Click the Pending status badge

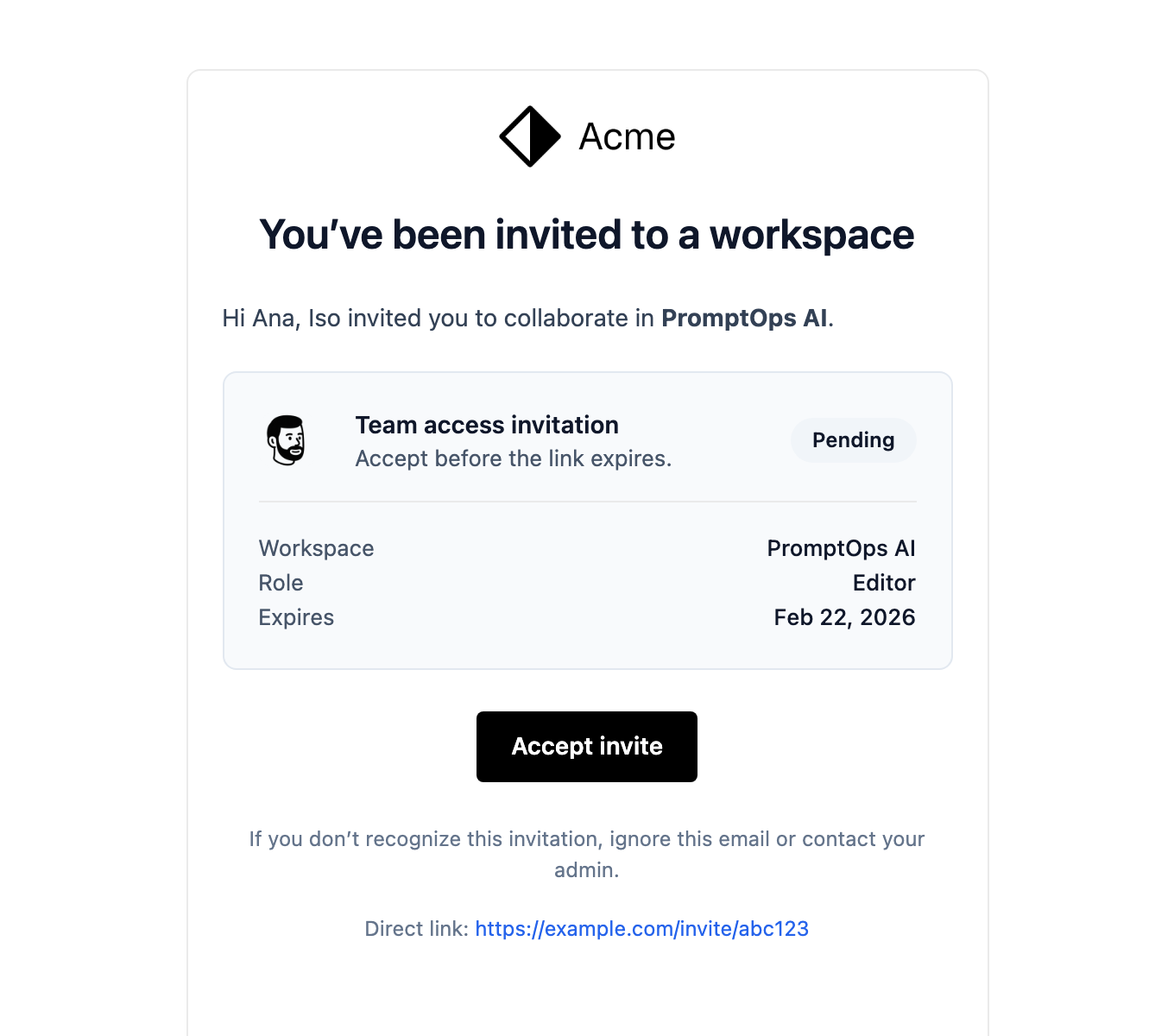(853, 440)
